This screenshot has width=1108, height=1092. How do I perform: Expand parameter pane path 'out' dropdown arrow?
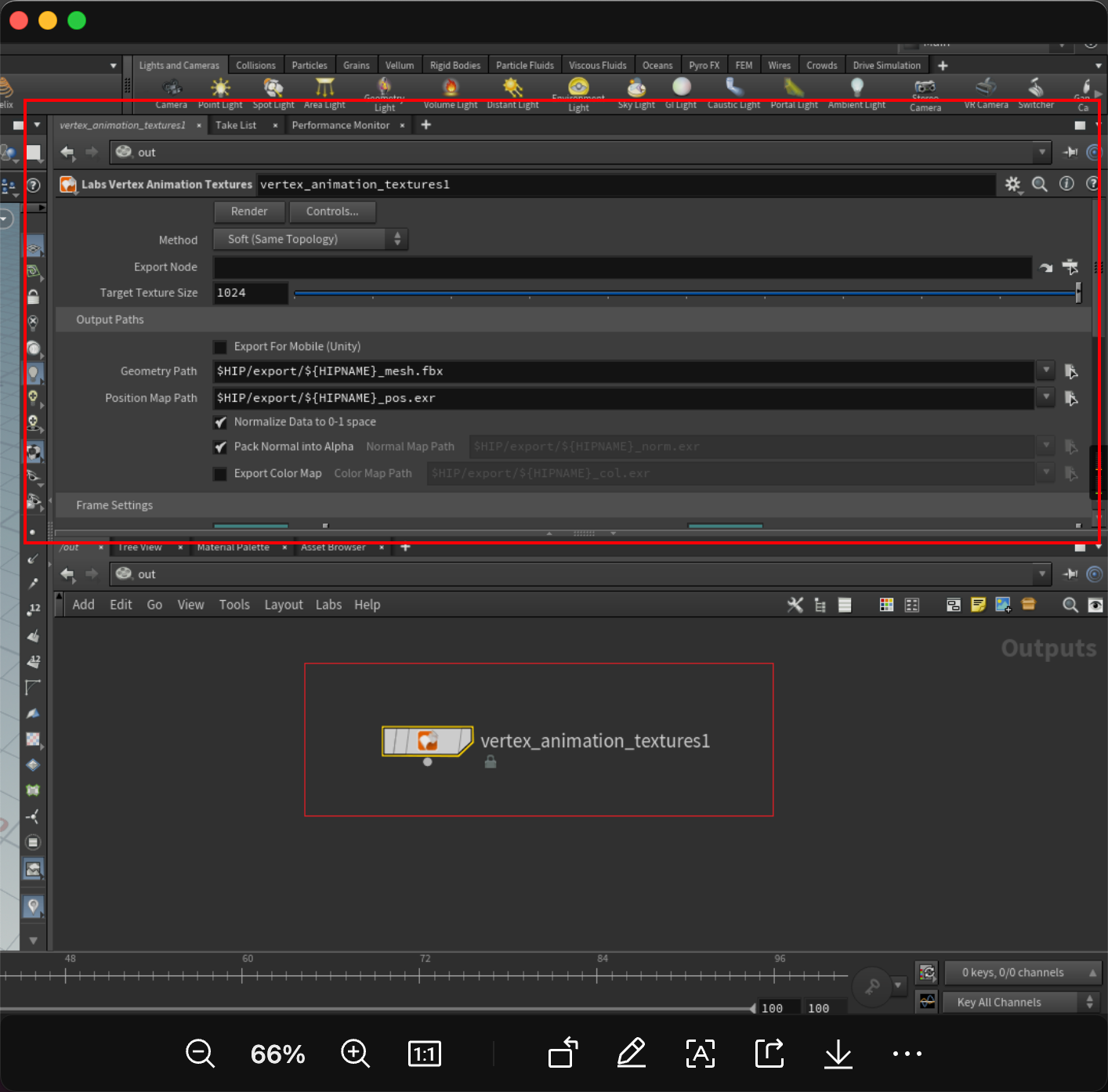[1041, 152]
